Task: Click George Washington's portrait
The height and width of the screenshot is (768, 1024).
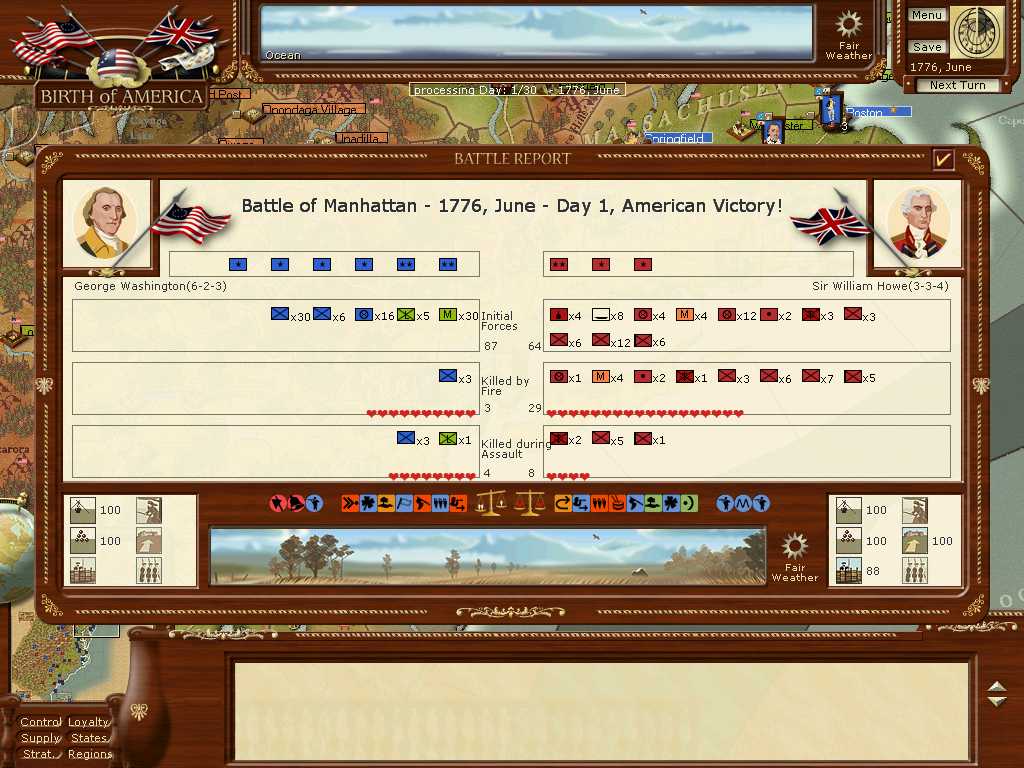Action: pyautogui.click(x=106, y=224)
